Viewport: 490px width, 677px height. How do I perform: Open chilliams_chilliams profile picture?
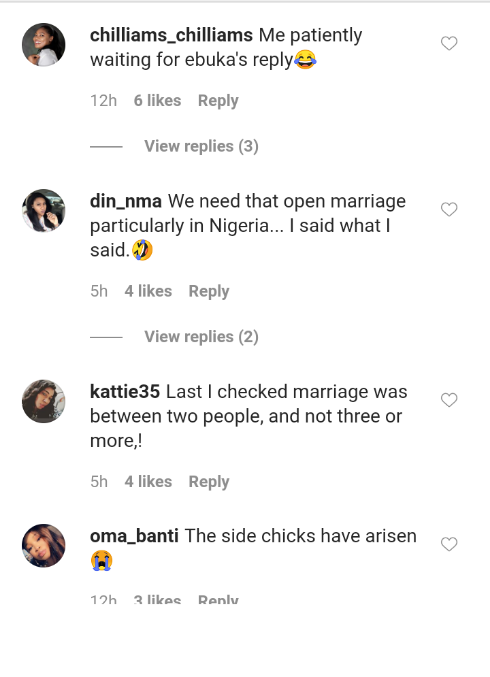(x=44, y=45)
